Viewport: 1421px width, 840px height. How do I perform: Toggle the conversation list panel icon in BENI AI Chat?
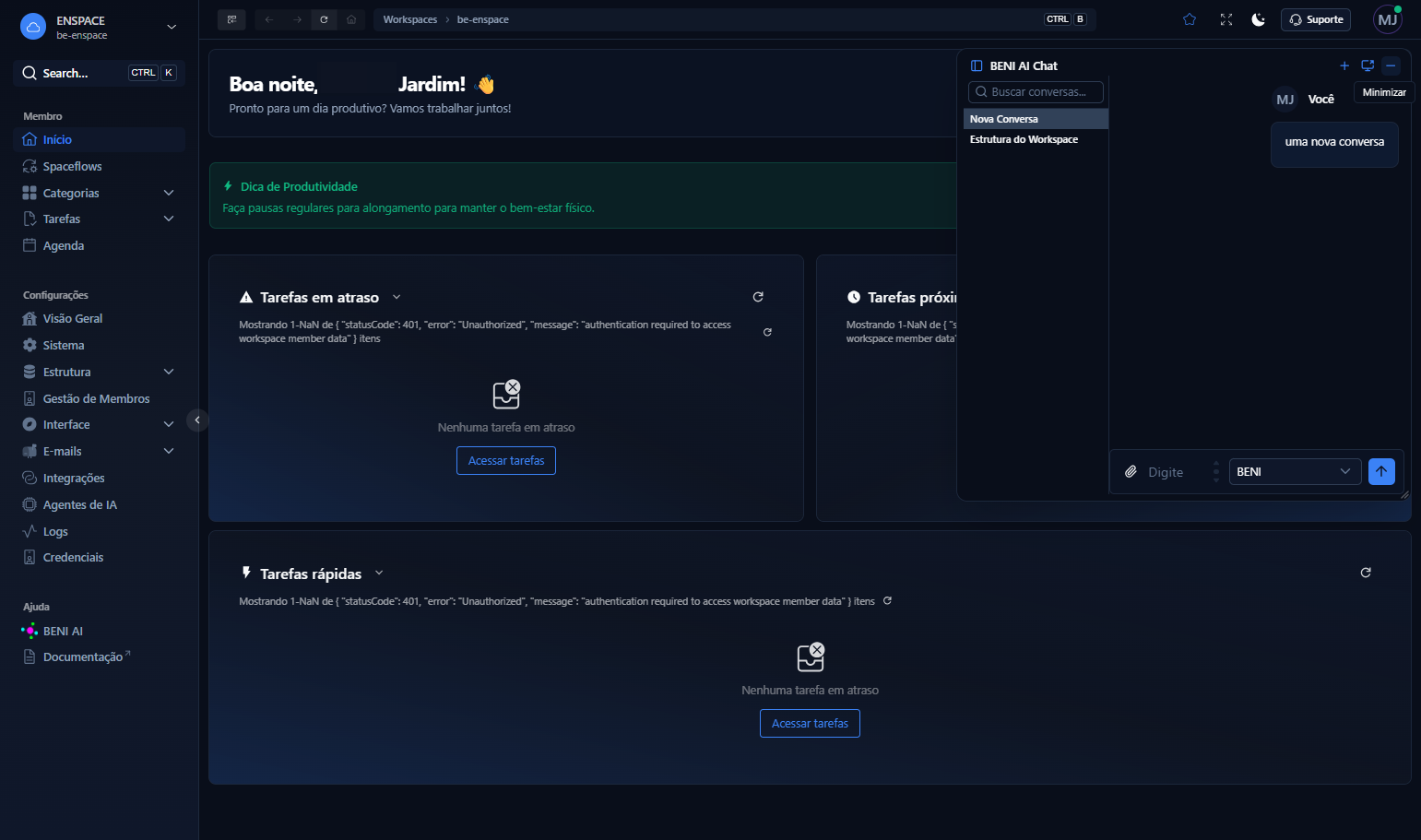click(977, 65)
